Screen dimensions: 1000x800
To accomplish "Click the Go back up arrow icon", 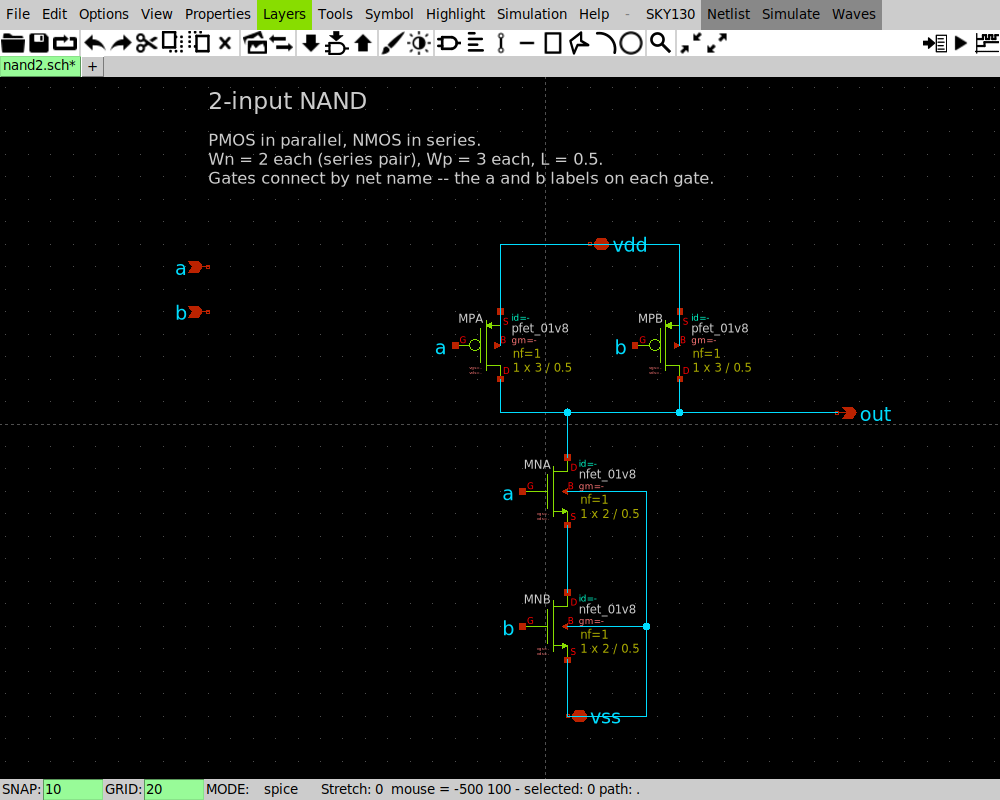I will 364,43.
